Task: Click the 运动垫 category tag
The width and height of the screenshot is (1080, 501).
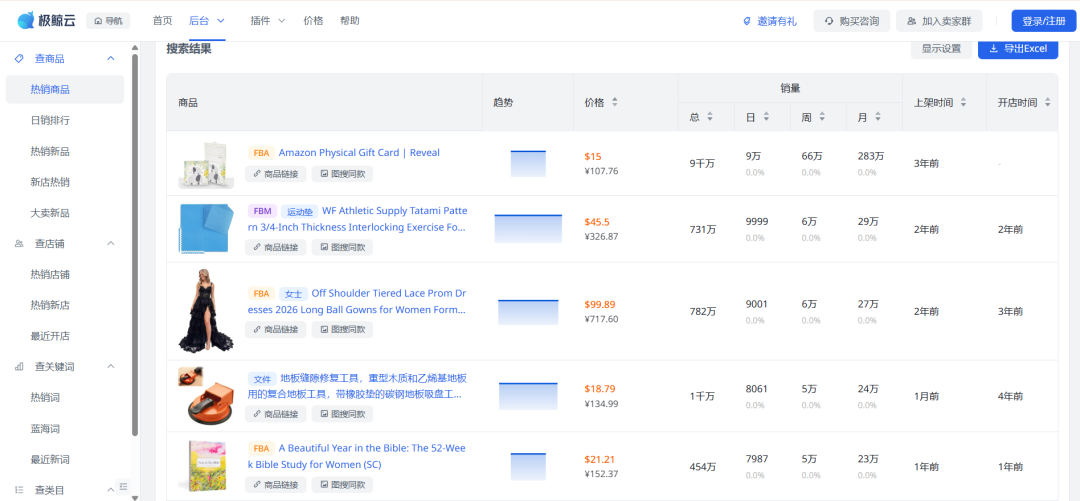Action: (x=299, y=212)
